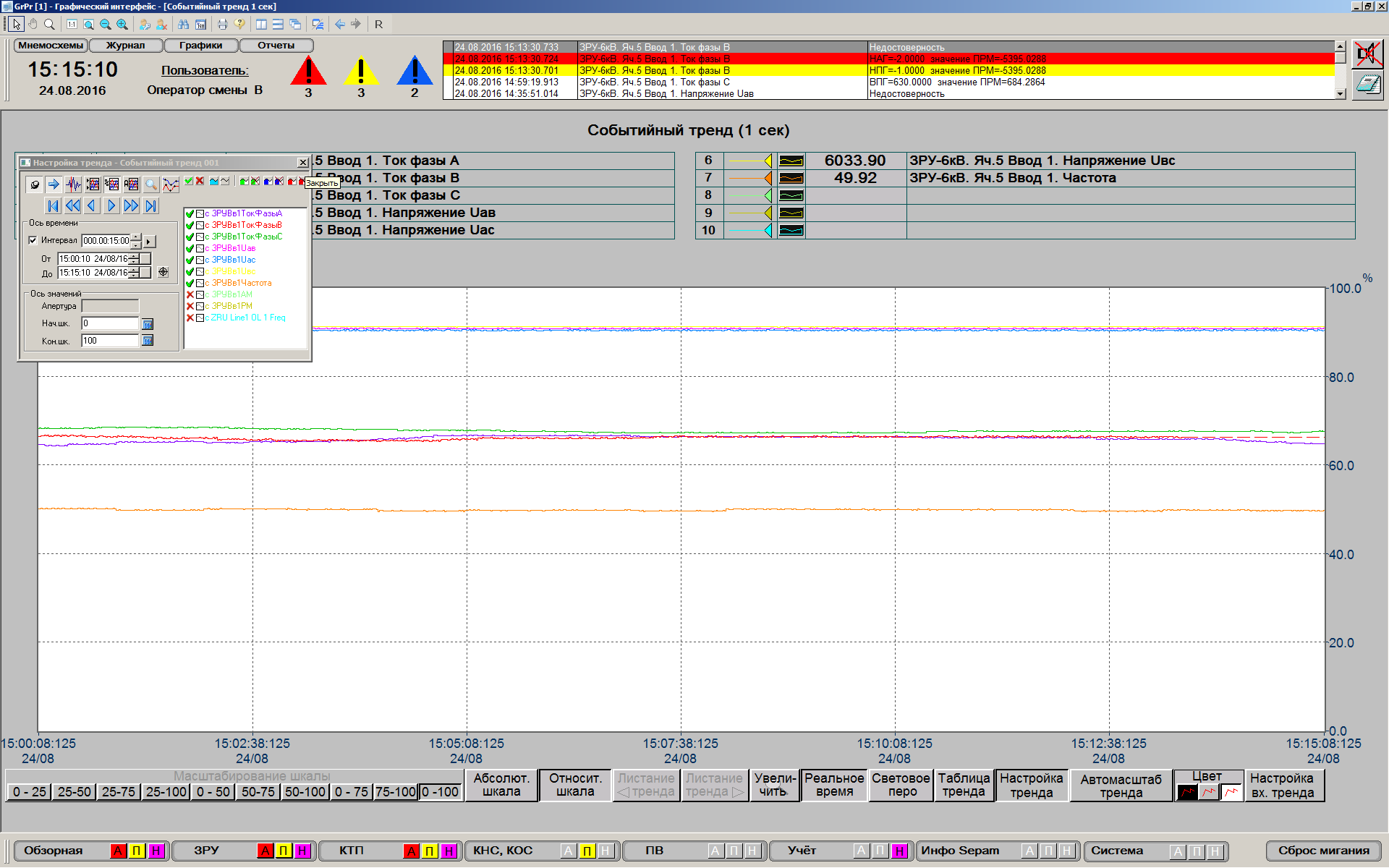The image size is (1389, 868).
Task: Open the От date picker button
Action: click(x=145, y=259)
